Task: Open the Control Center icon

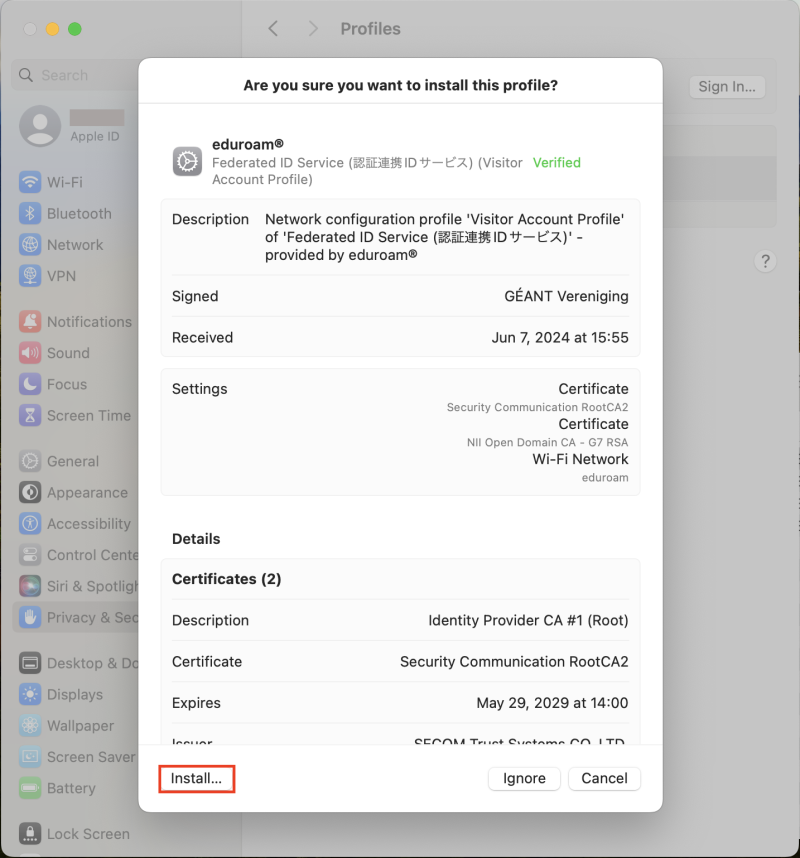Action: click(30, 555)
